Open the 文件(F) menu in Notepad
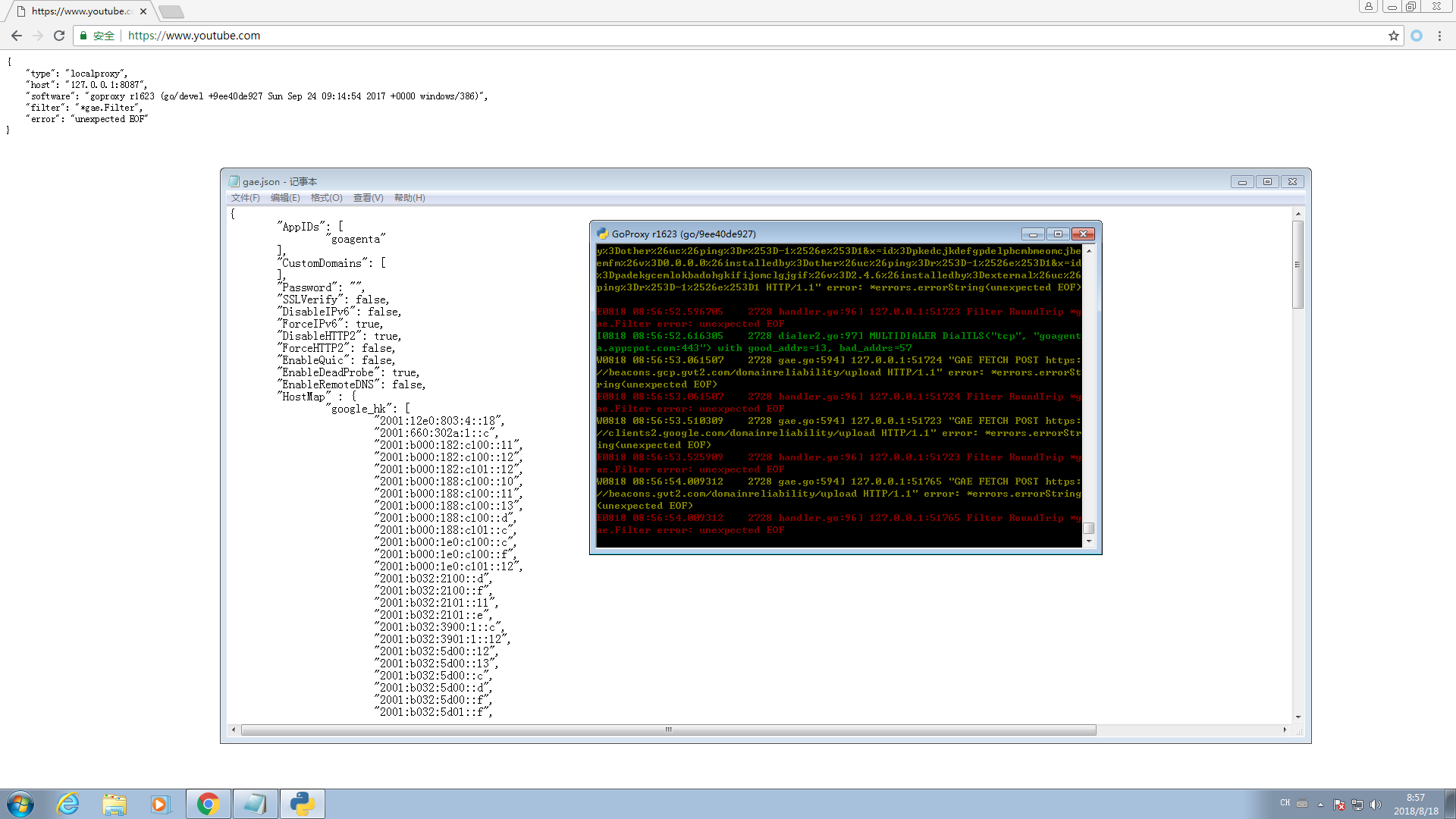This screenshot has height=819, width=1456. click(x=245, y=198)
